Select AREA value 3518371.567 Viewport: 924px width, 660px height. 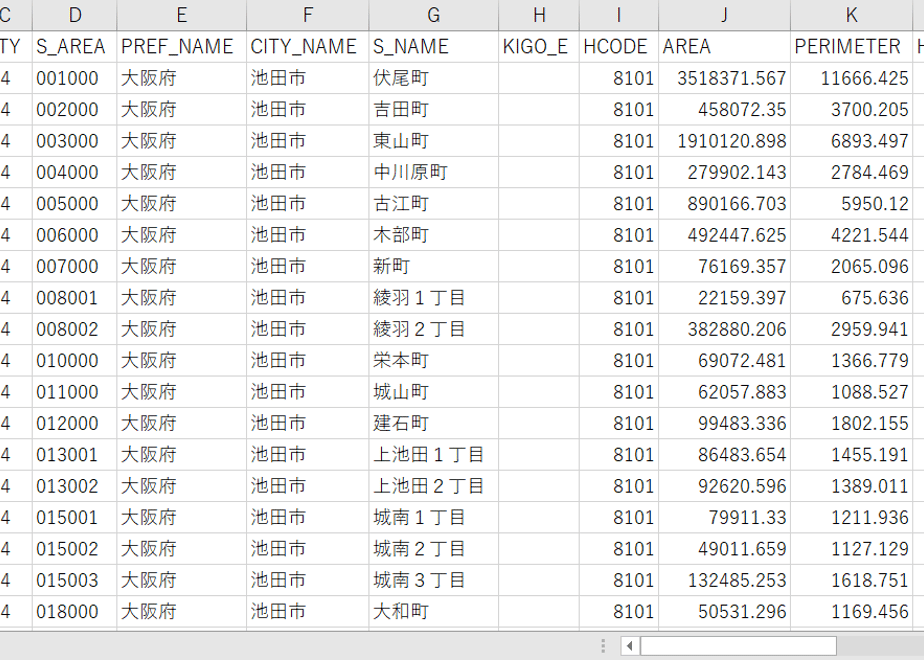tap(724, 78)
